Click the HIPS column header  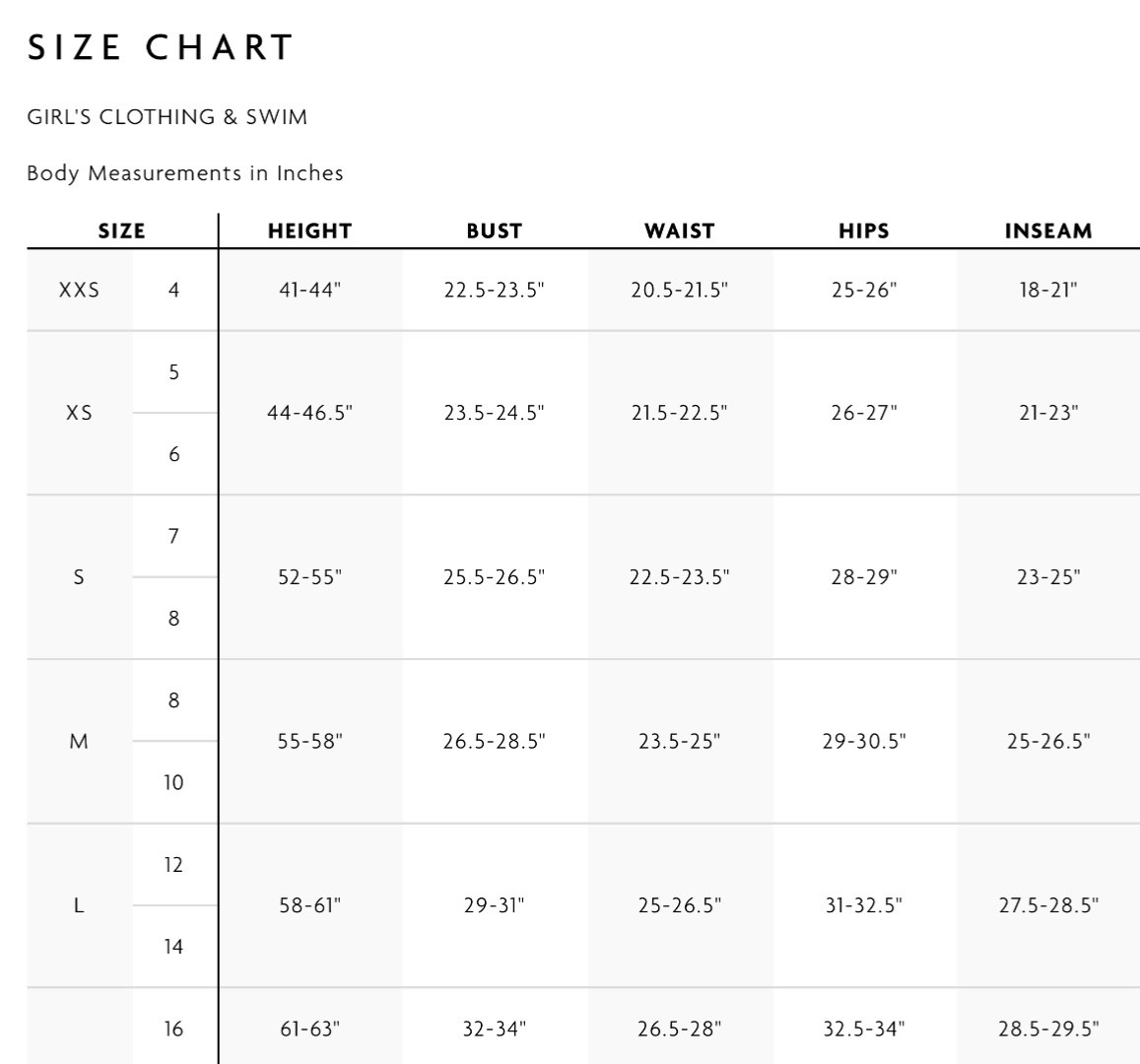863,232
